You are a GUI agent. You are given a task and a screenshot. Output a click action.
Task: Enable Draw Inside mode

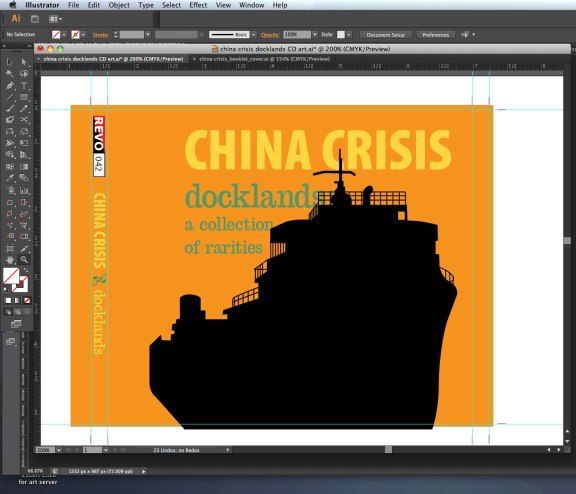point(27,312)
